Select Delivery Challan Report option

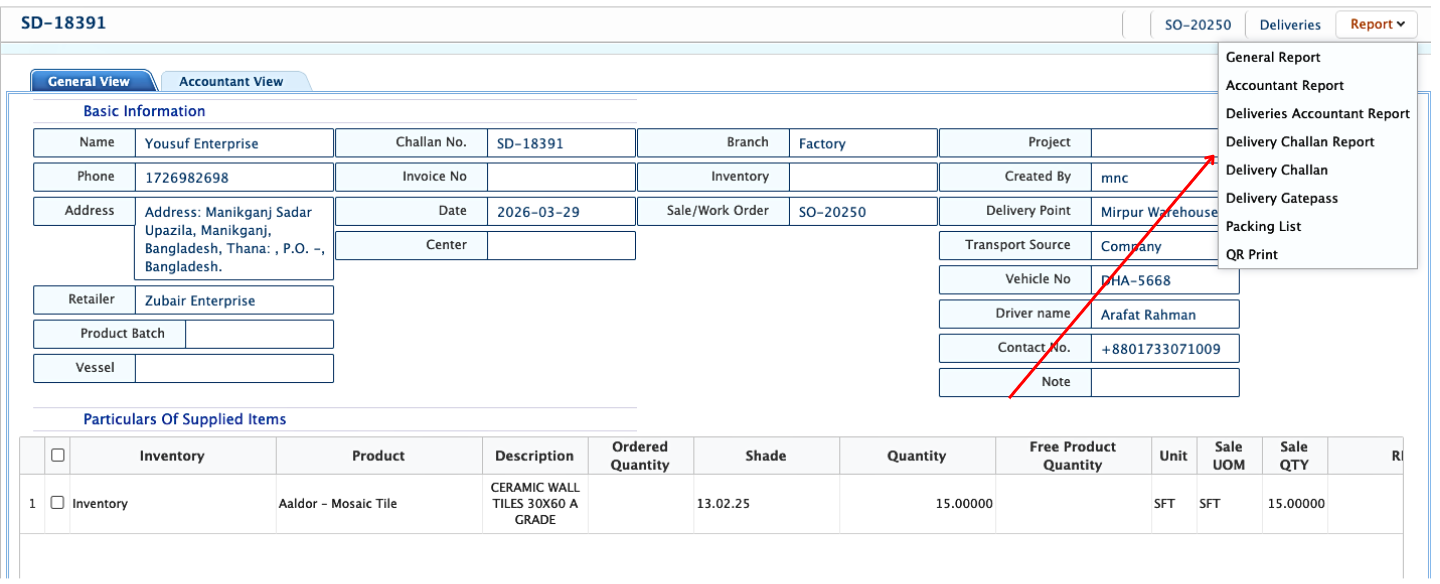pyautogui.click(x=1299, y=142)
